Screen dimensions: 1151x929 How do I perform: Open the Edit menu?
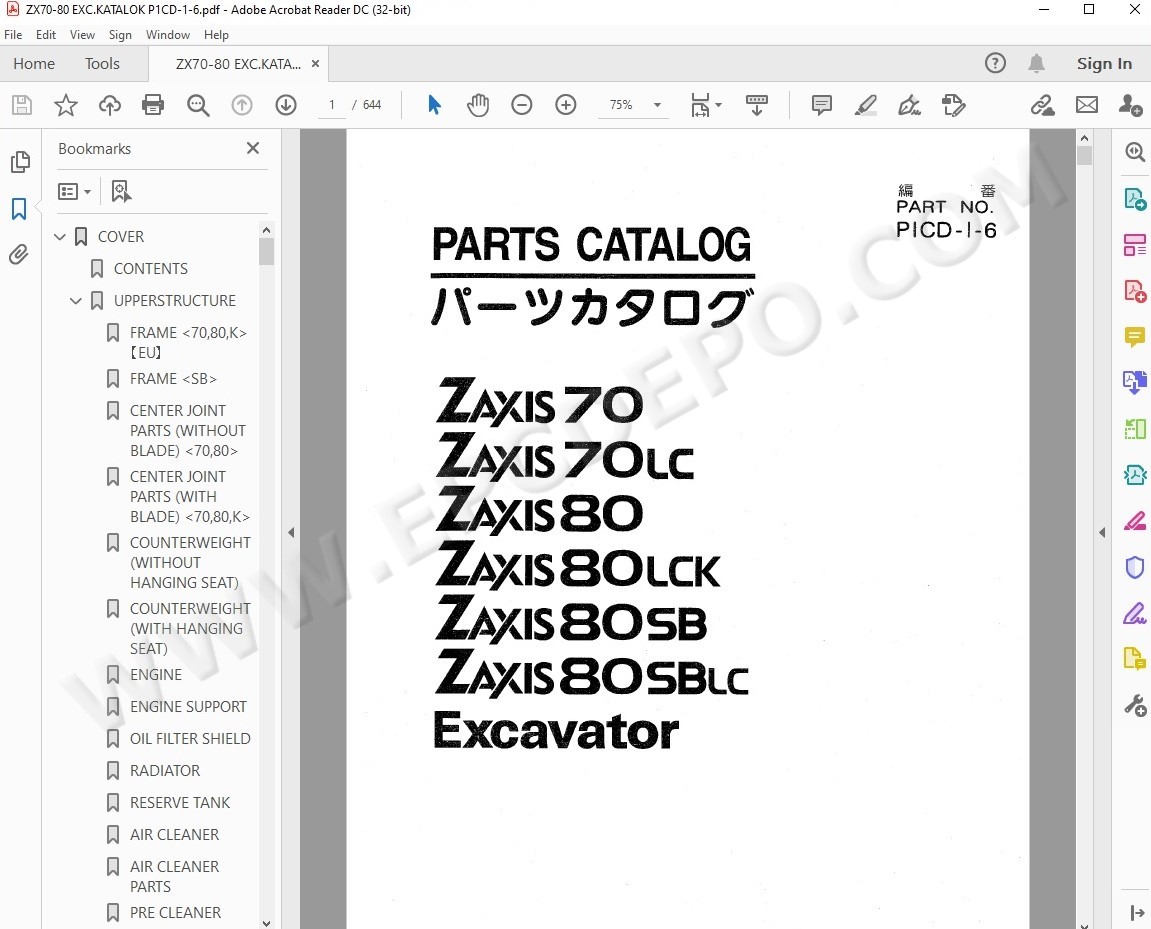[x=46, y=34]
